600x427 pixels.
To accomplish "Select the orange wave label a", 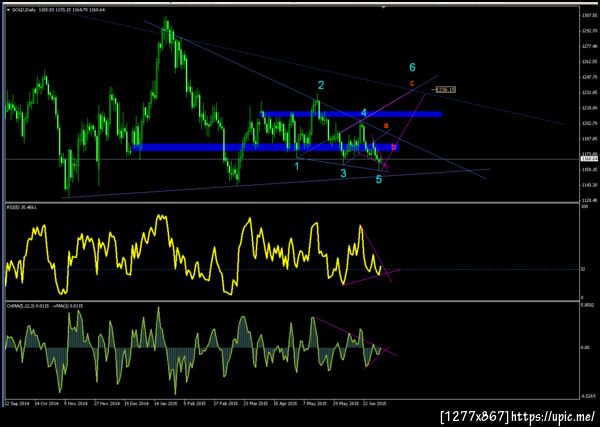I will click(386, 125).
